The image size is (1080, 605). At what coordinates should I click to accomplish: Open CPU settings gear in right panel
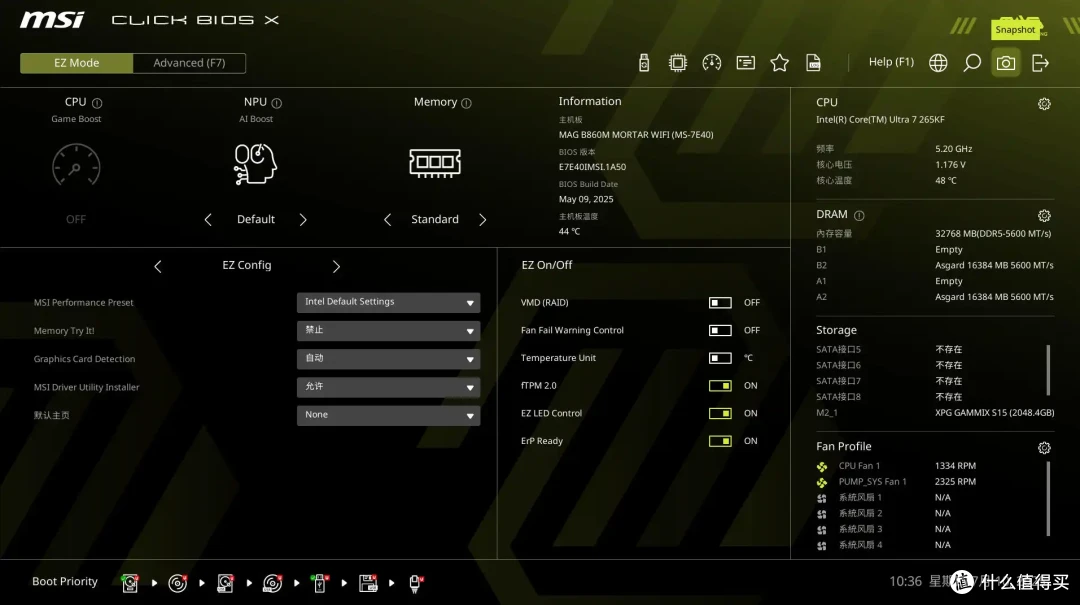pyautogui.click(x=1044, y=104)
